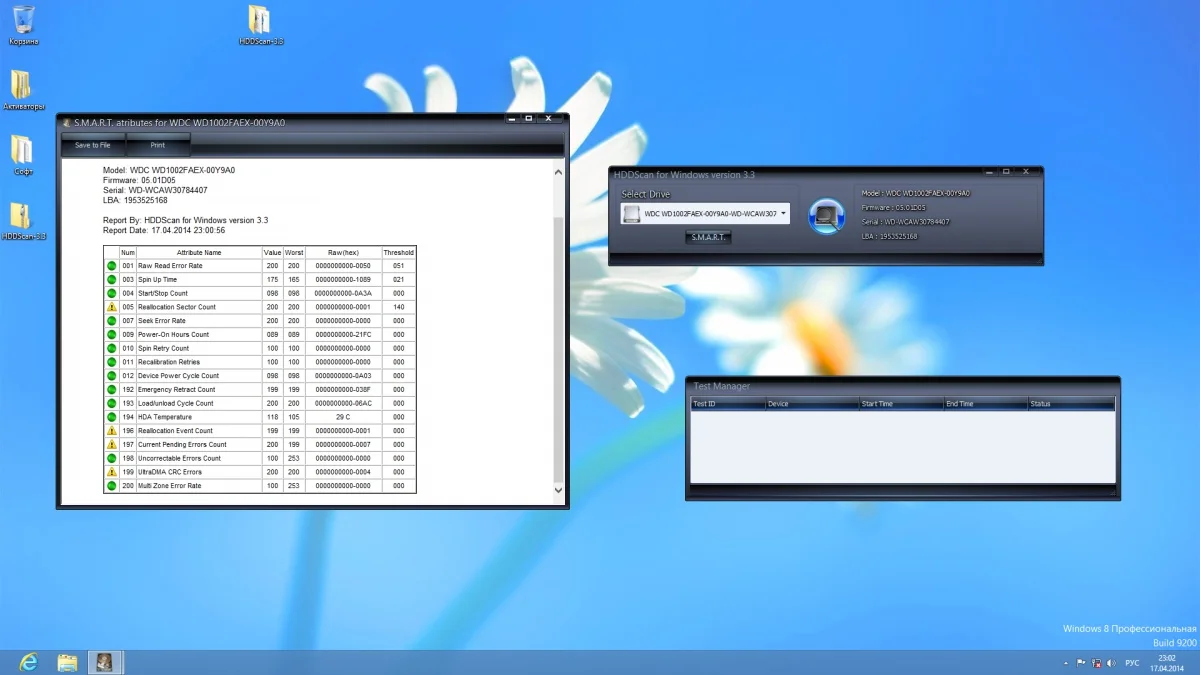Click Device column header in Test Manager
The height and width of the screenshot is (675, 1200).
coord(811,404)
